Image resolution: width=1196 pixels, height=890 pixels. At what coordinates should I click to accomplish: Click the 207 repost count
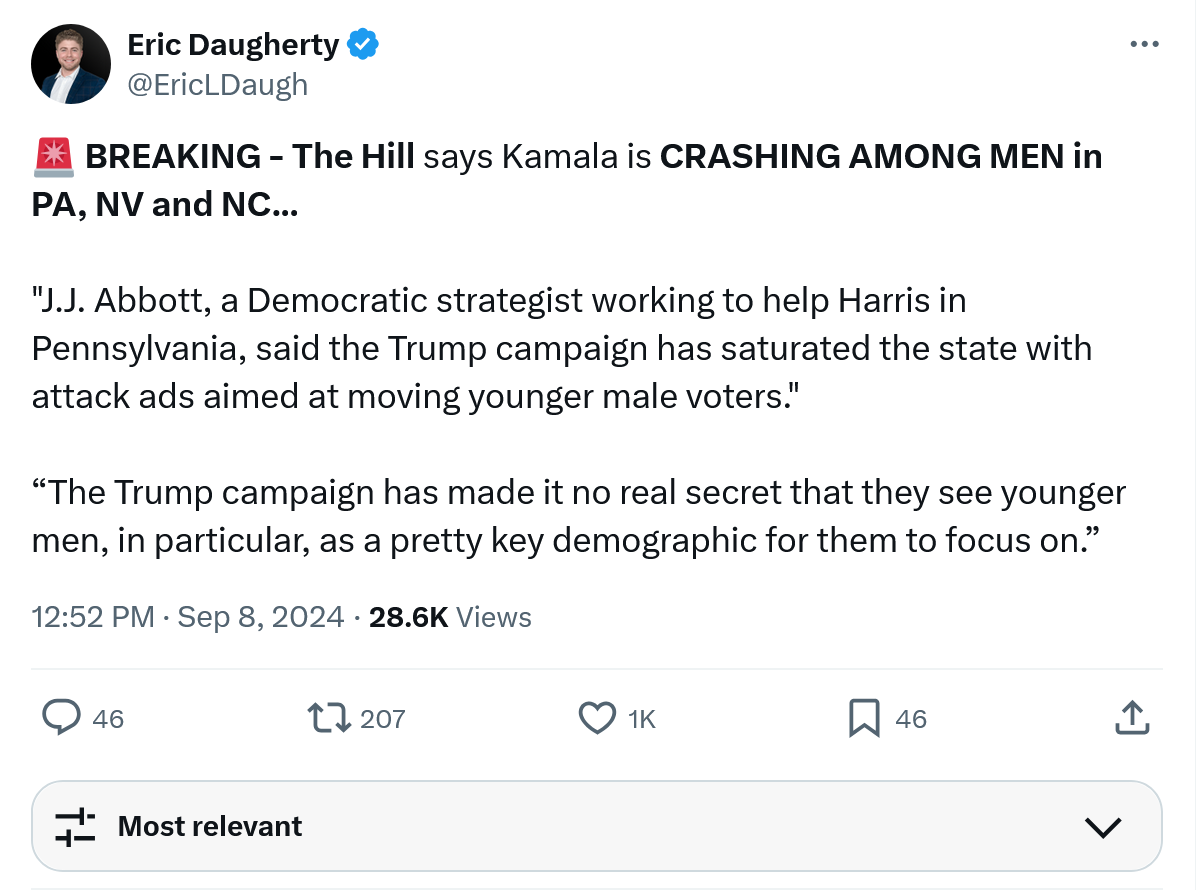(x=382, y=718)
